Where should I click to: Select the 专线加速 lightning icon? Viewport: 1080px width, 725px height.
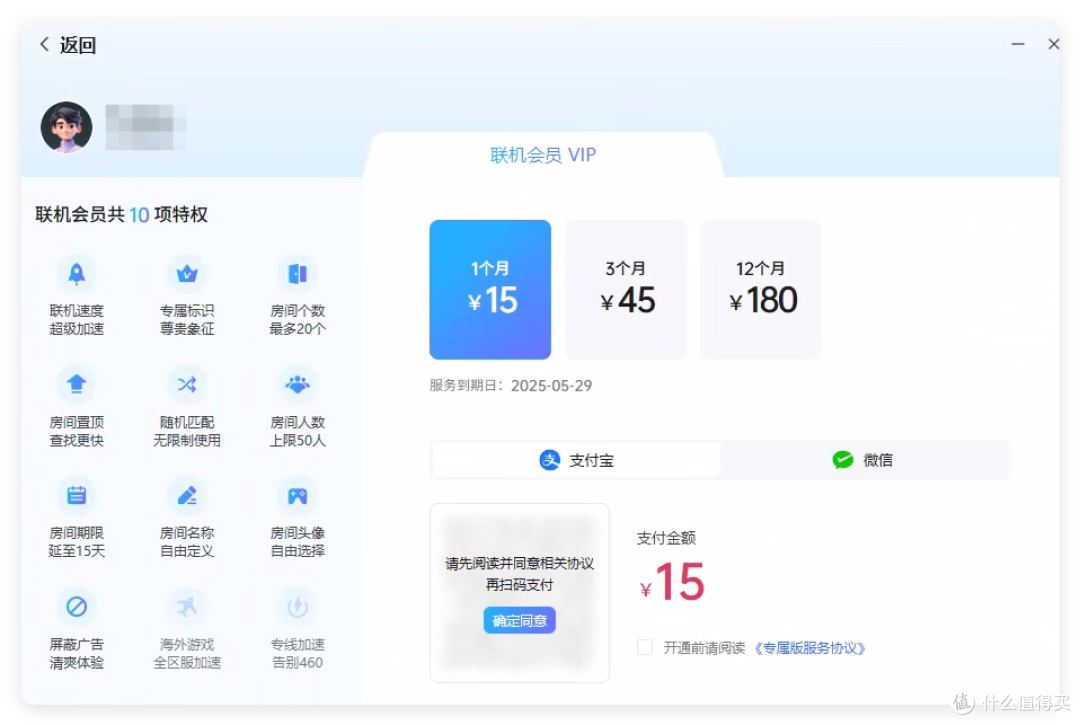point(297,607)
